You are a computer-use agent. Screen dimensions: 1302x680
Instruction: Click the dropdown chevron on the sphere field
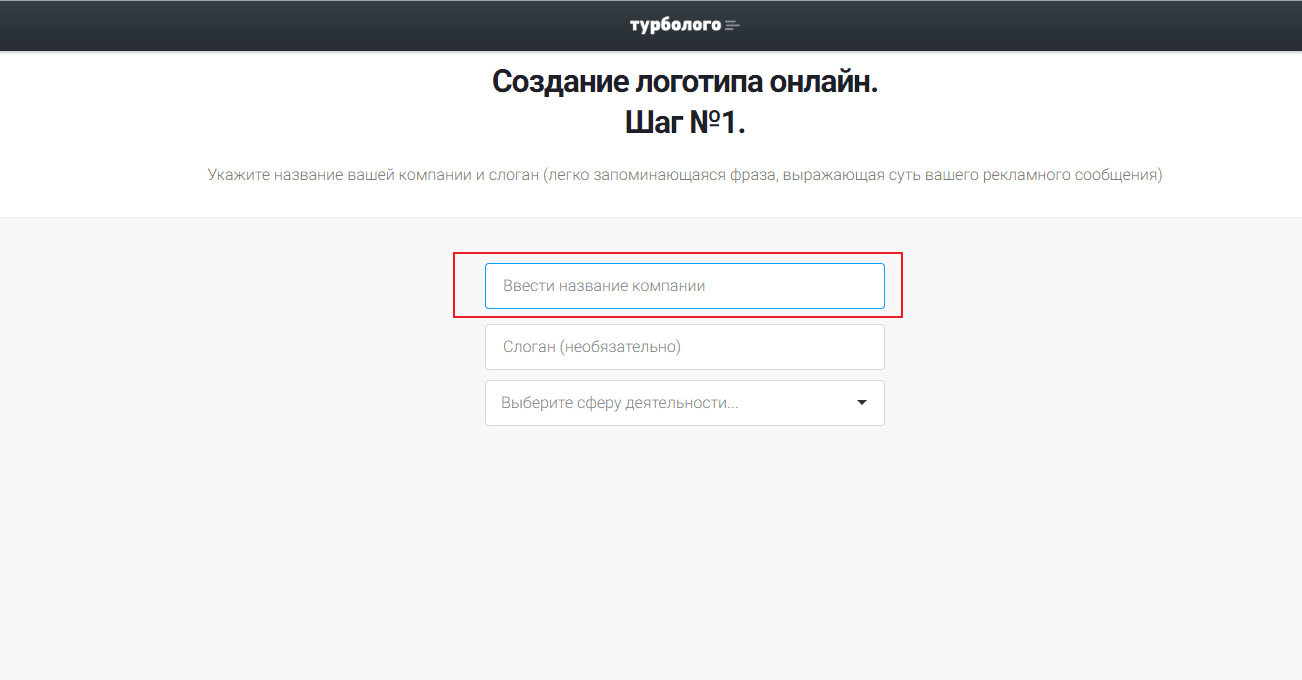(x=861, y=402)
